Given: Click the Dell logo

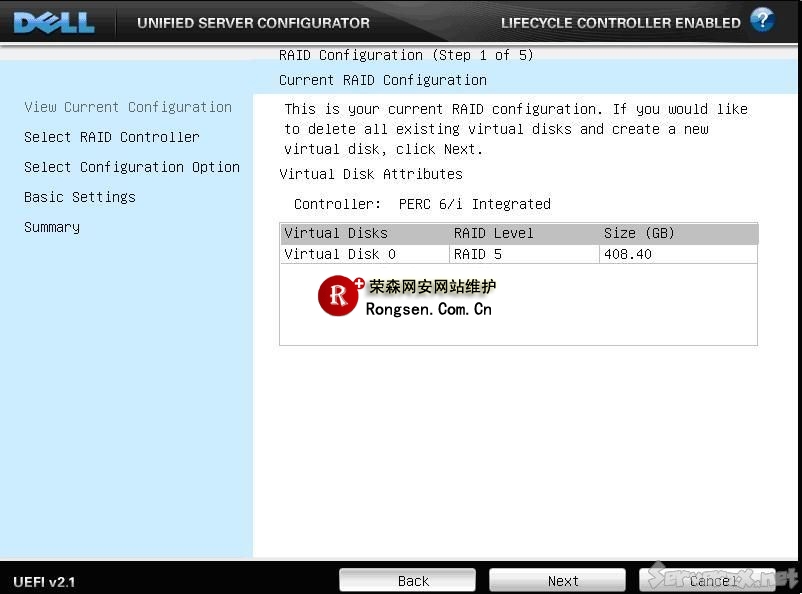Looking at the screenshot, I should pos(54,21).
